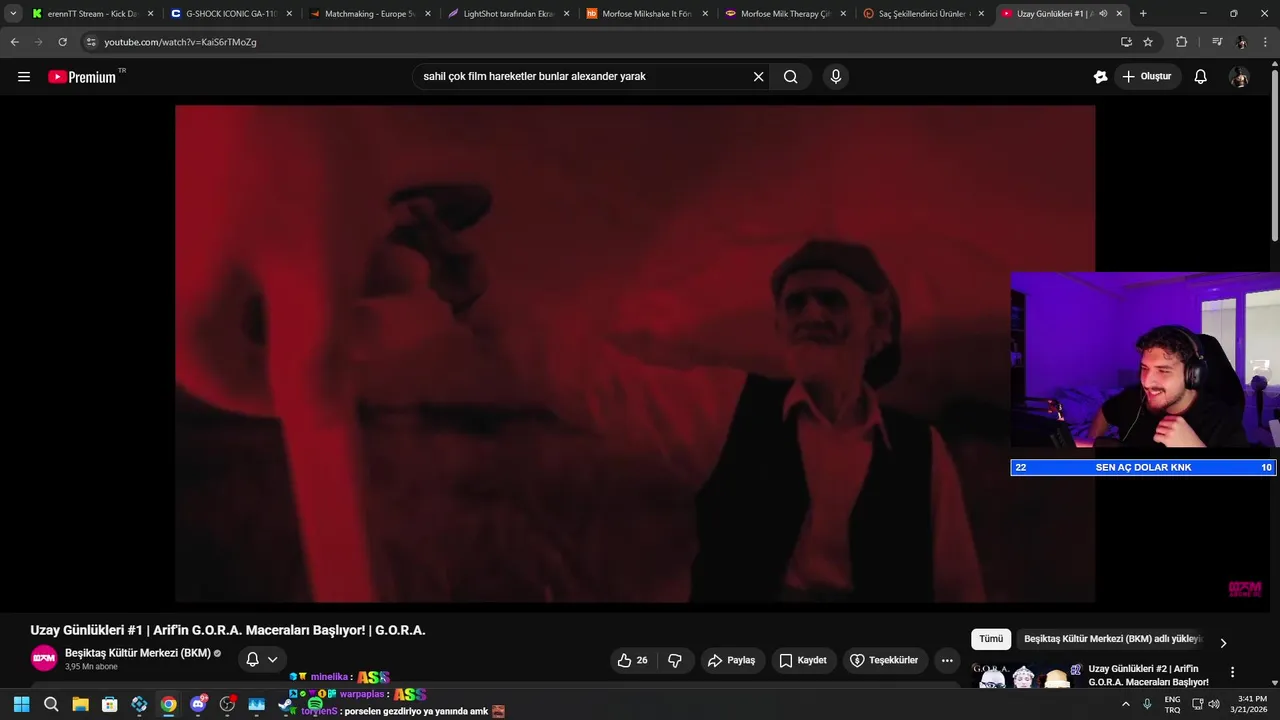
Task: Select Beşiktaş Kültür Merkezi uploader chip
Action: [1112, 639]
